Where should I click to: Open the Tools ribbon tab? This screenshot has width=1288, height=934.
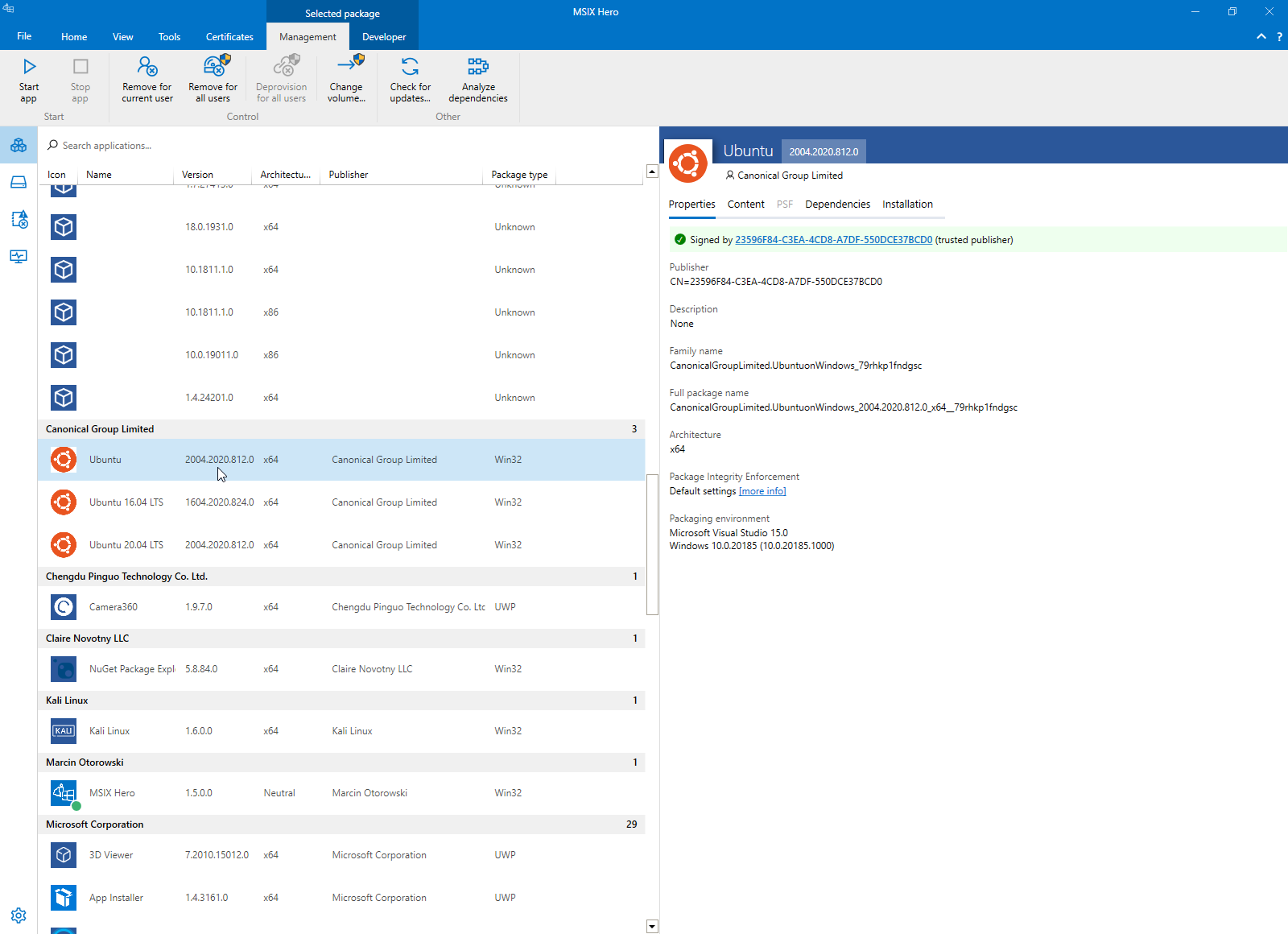coord(169,37)
